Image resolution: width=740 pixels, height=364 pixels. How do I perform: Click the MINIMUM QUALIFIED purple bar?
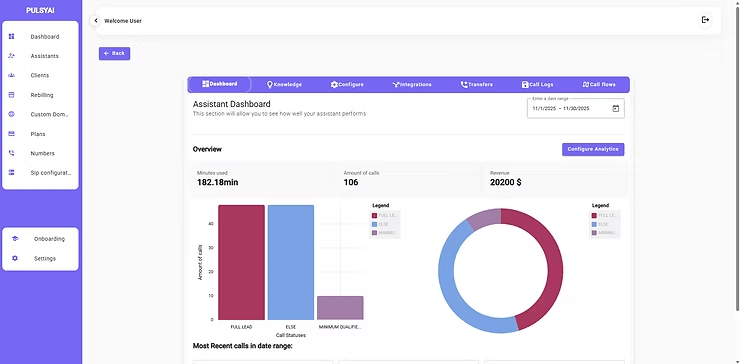pyautogui.click(x=340, y=308)
